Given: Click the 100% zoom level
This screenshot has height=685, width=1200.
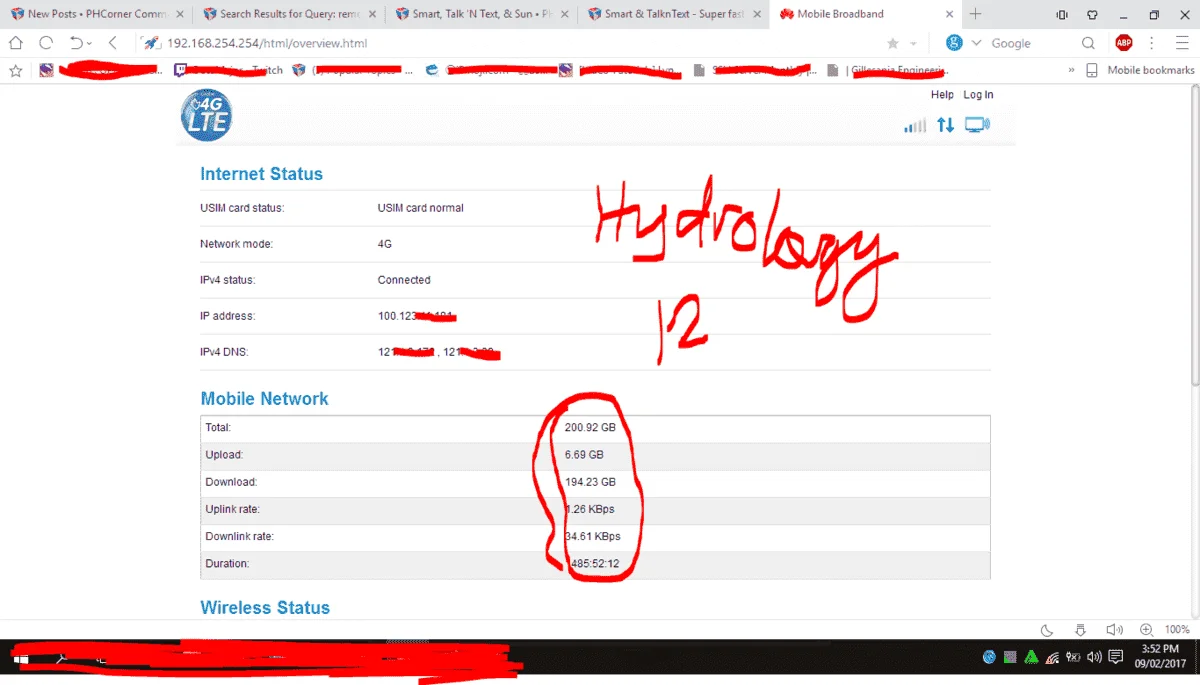Looking at the screenshot, I should tap(1177, 630).
